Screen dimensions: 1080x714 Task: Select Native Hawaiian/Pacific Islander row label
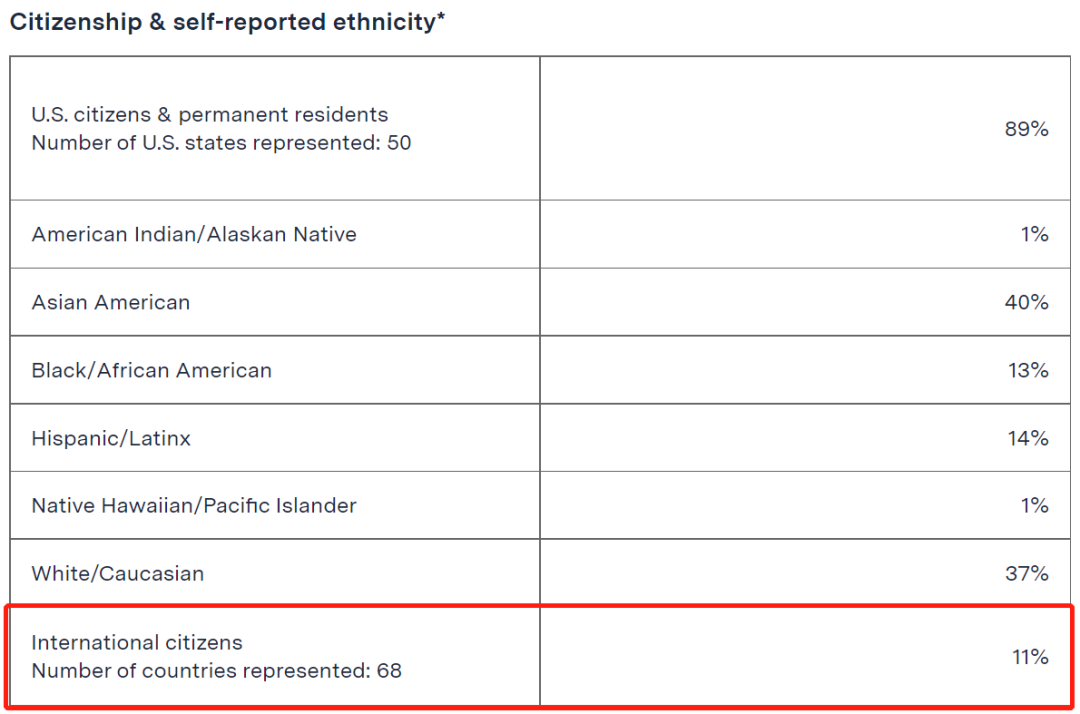click(194, 505)
